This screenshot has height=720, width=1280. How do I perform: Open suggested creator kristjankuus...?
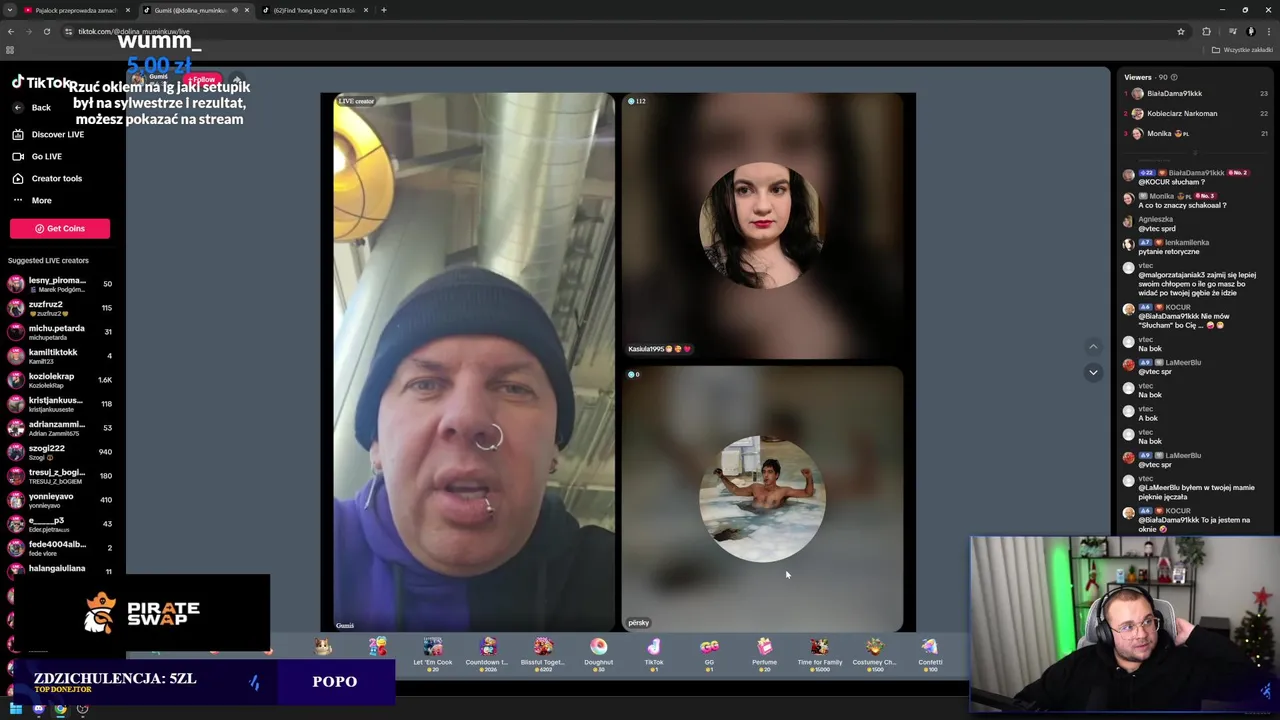60,404
